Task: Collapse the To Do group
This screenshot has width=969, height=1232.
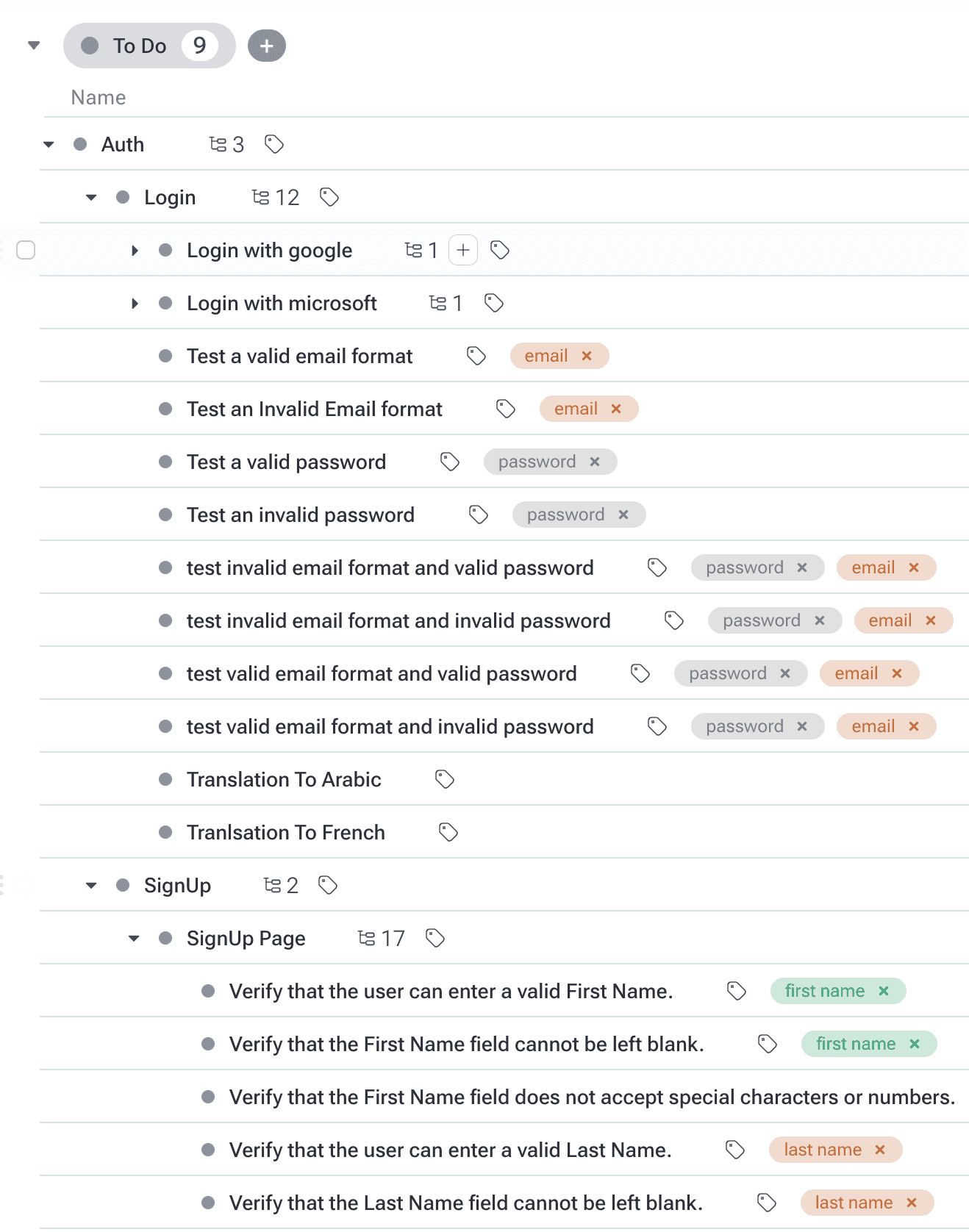Action: pos(33,46)
